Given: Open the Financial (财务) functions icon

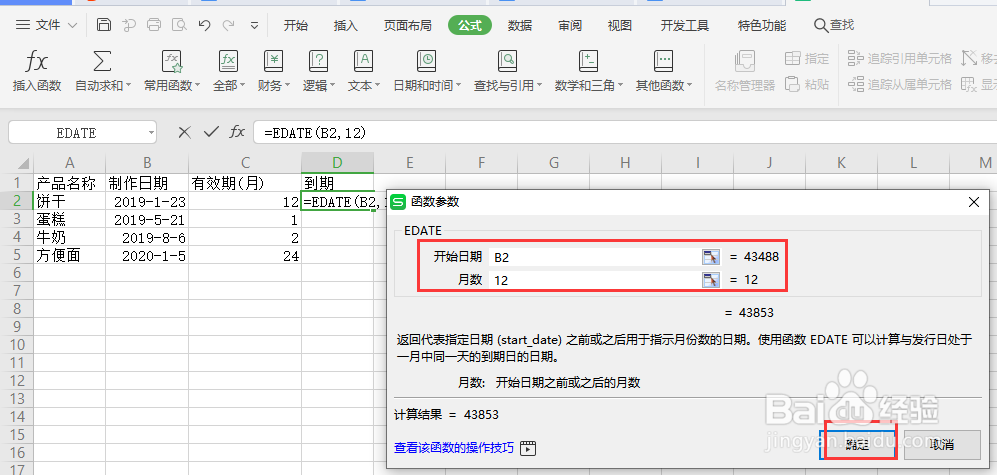Looking at the screenshot, I should (273, 62).
